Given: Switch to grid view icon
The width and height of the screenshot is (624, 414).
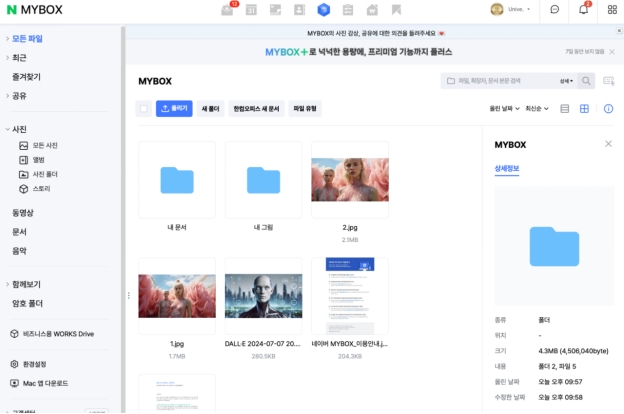Looking at the screenshot, I should coord(584,109).
